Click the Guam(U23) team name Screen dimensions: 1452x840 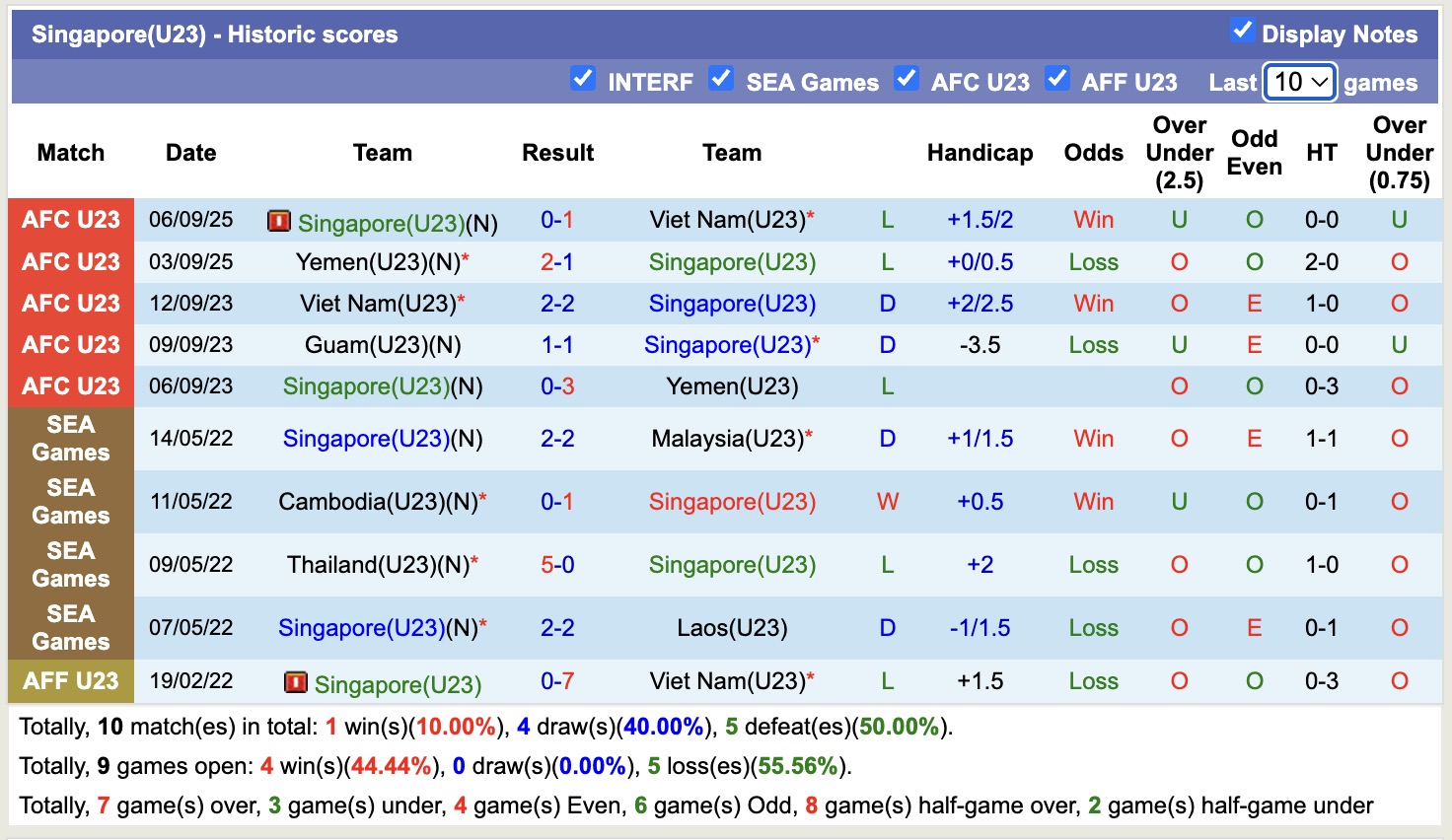click(x=383, y=345)
